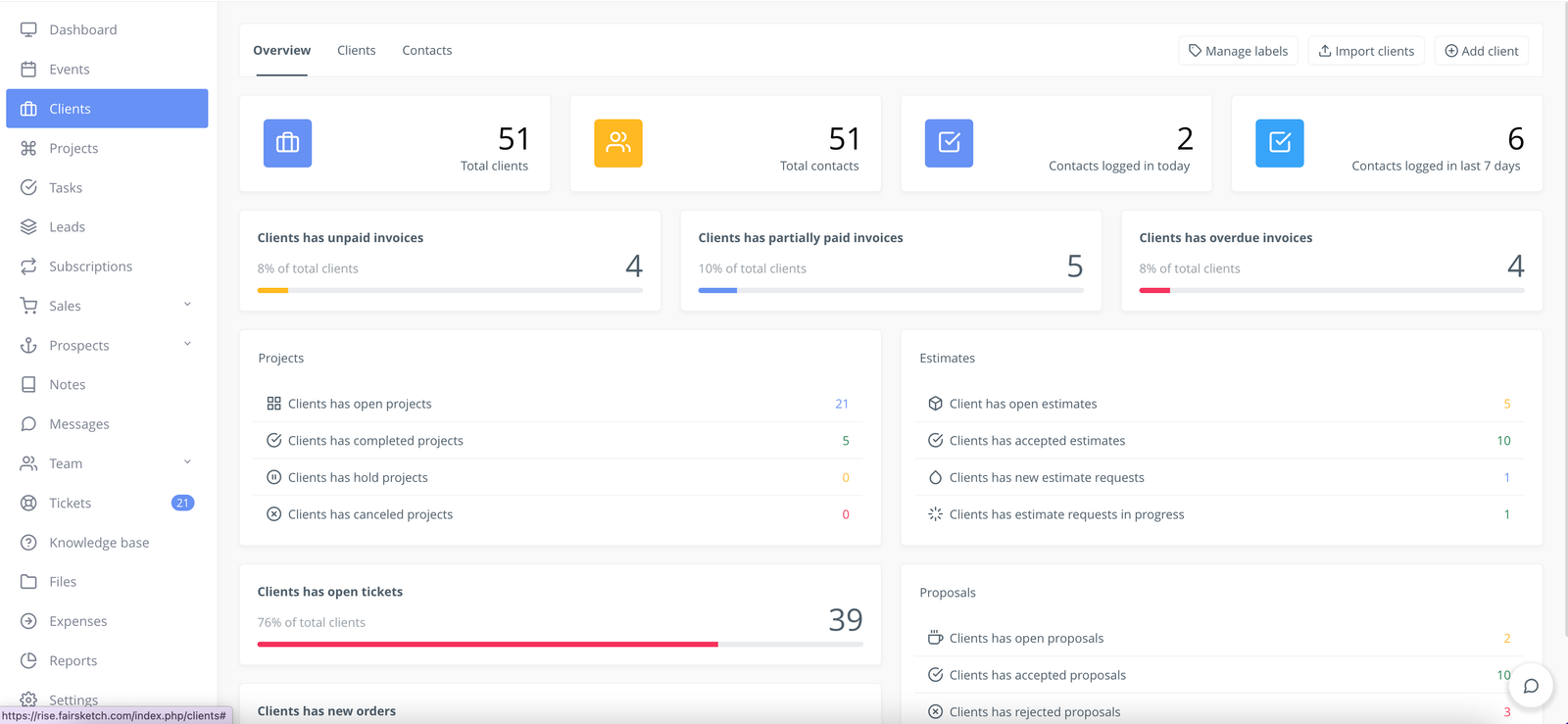Click the Tickets lifebuoy icon in sidebar

tap(28, 504)
